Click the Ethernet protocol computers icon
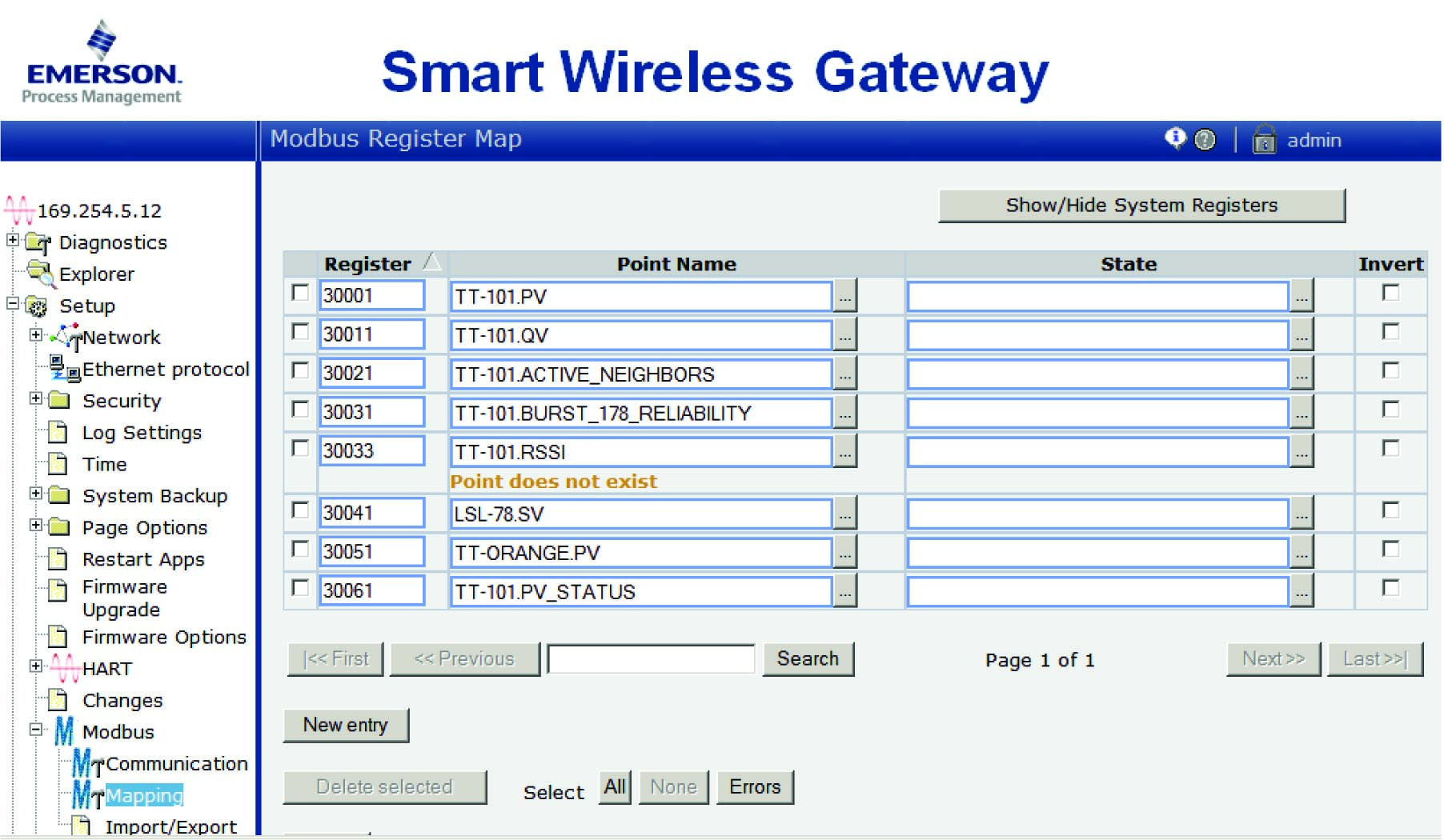Viewport: 1444px width, 840px height. point(65,369)
